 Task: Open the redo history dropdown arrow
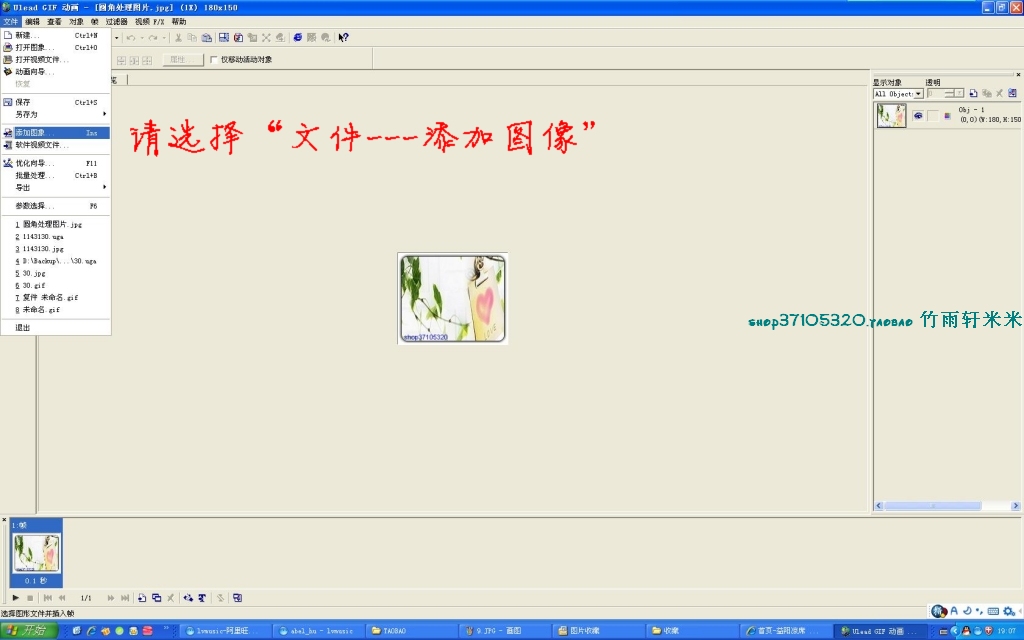coord(163,38)
